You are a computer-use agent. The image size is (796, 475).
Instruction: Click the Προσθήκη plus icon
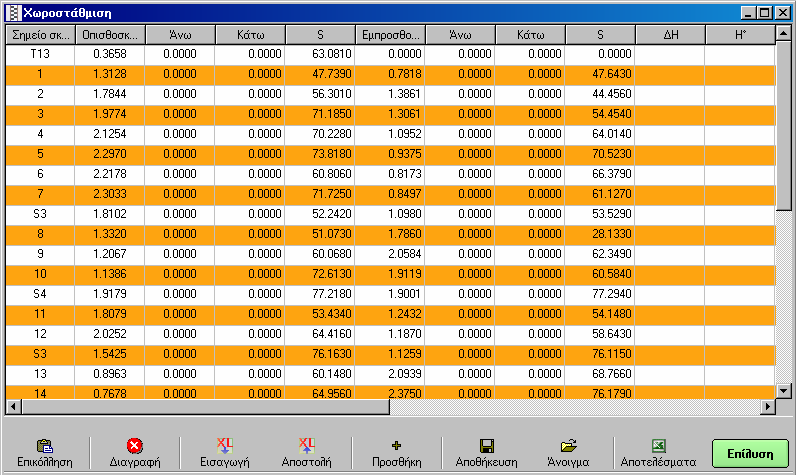(x=396, y=446)
